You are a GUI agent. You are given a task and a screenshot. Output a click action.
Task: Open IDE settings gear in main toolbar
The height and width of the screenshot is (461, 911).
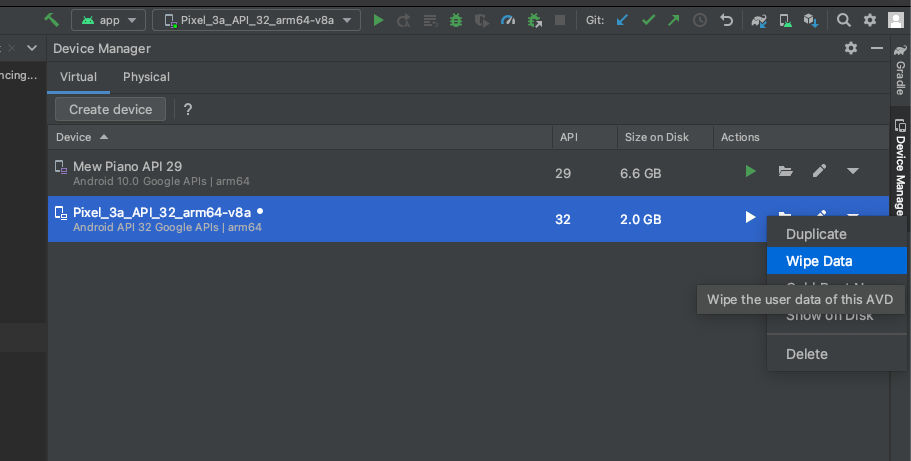[870, 20]
